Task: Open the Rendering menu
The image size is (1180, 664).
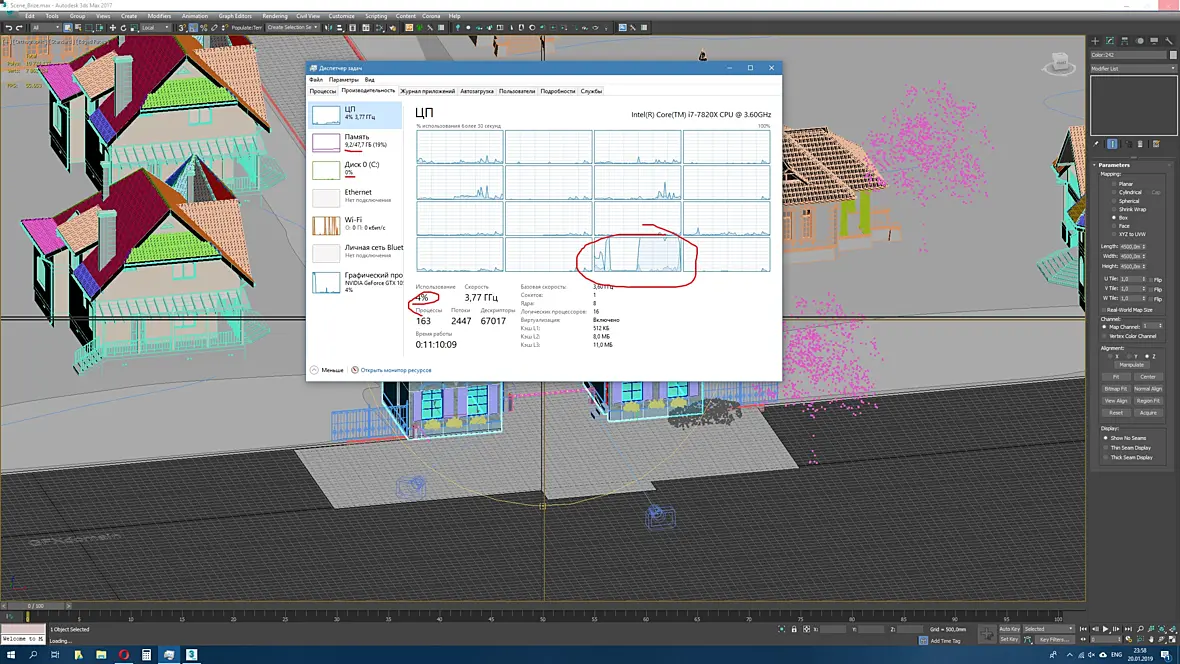Action: [x=275, y=16]
